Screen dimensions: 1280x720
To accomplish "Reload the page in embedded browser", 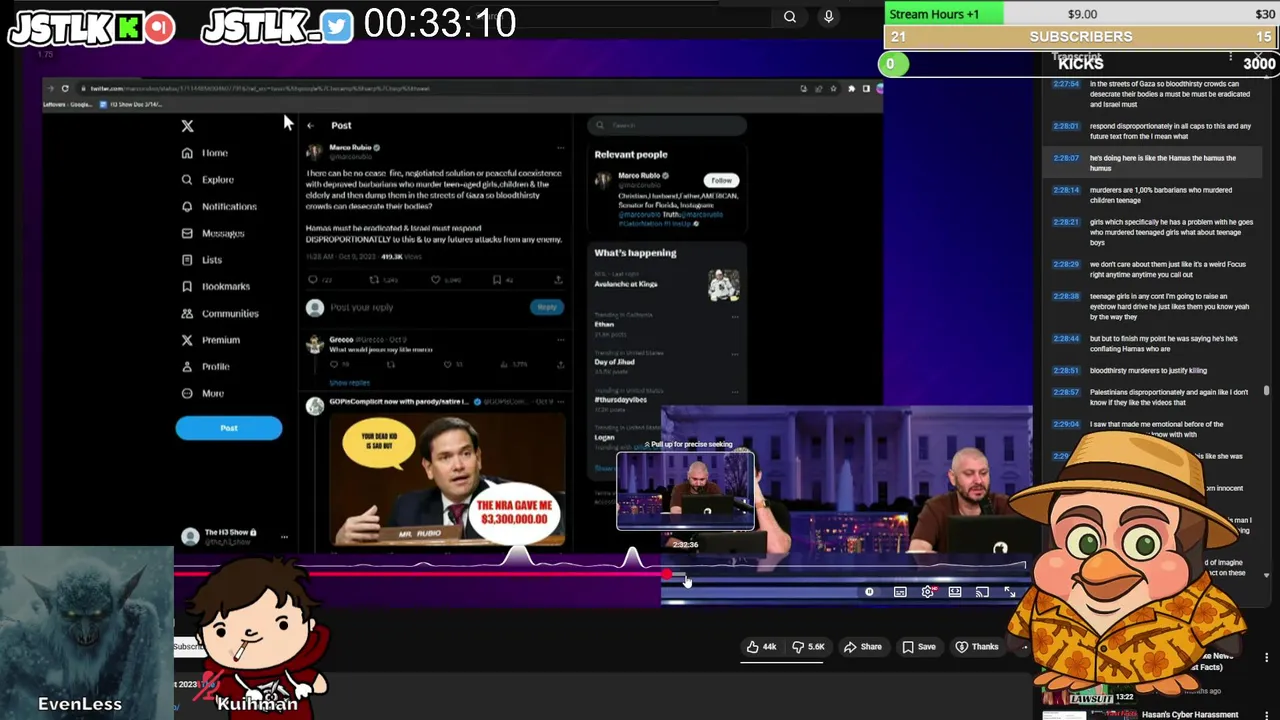I will pyautogui.click(x=65, y=88).
